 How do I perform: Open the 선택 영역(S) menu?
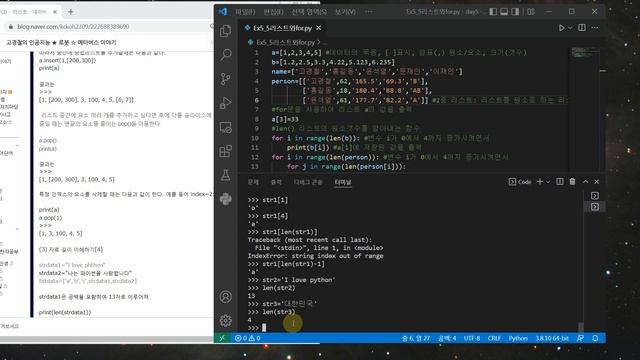(309, 12)
